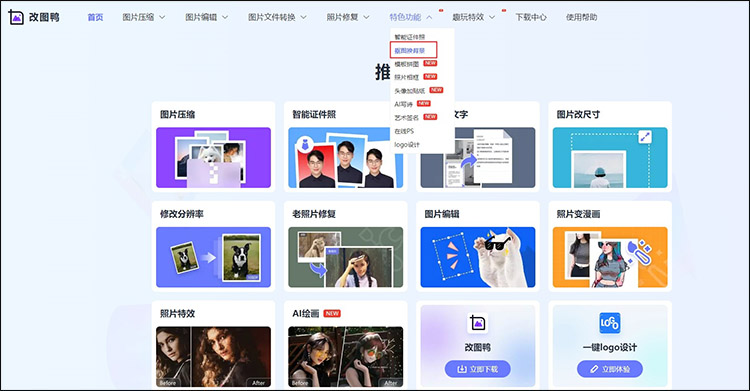Open the 图片压缩 feature card
This screenshot has height=391, width=750.
tap(213, 147)
